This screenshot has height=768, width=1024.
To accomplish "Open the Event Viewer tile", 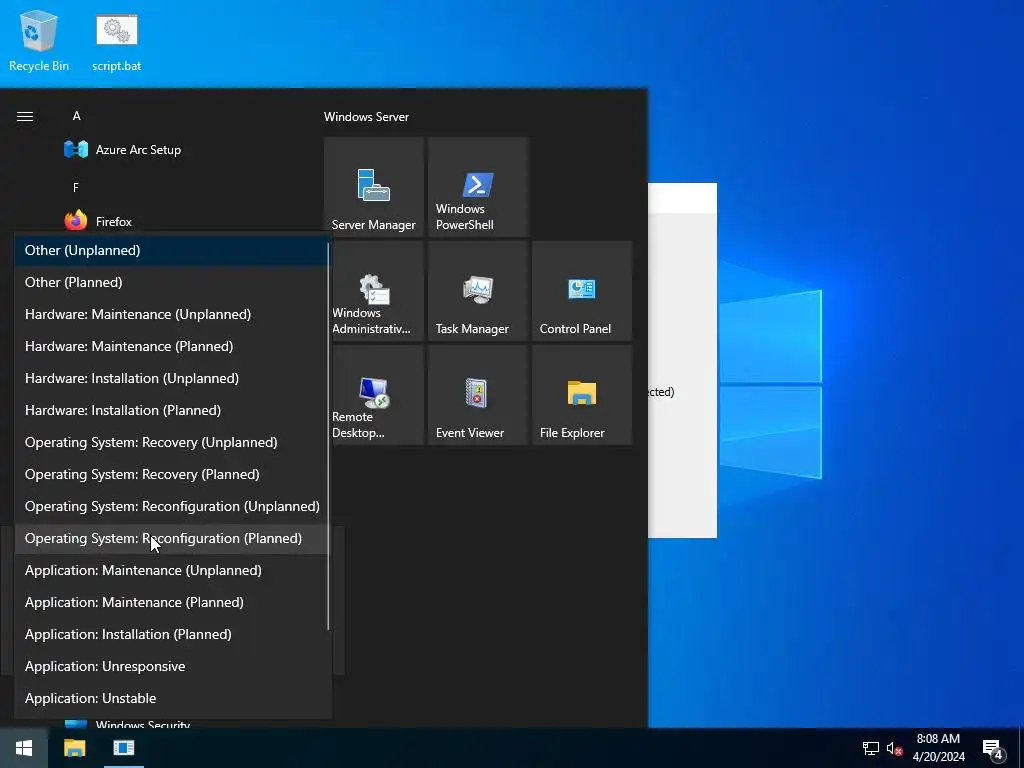I will (477, 395).
